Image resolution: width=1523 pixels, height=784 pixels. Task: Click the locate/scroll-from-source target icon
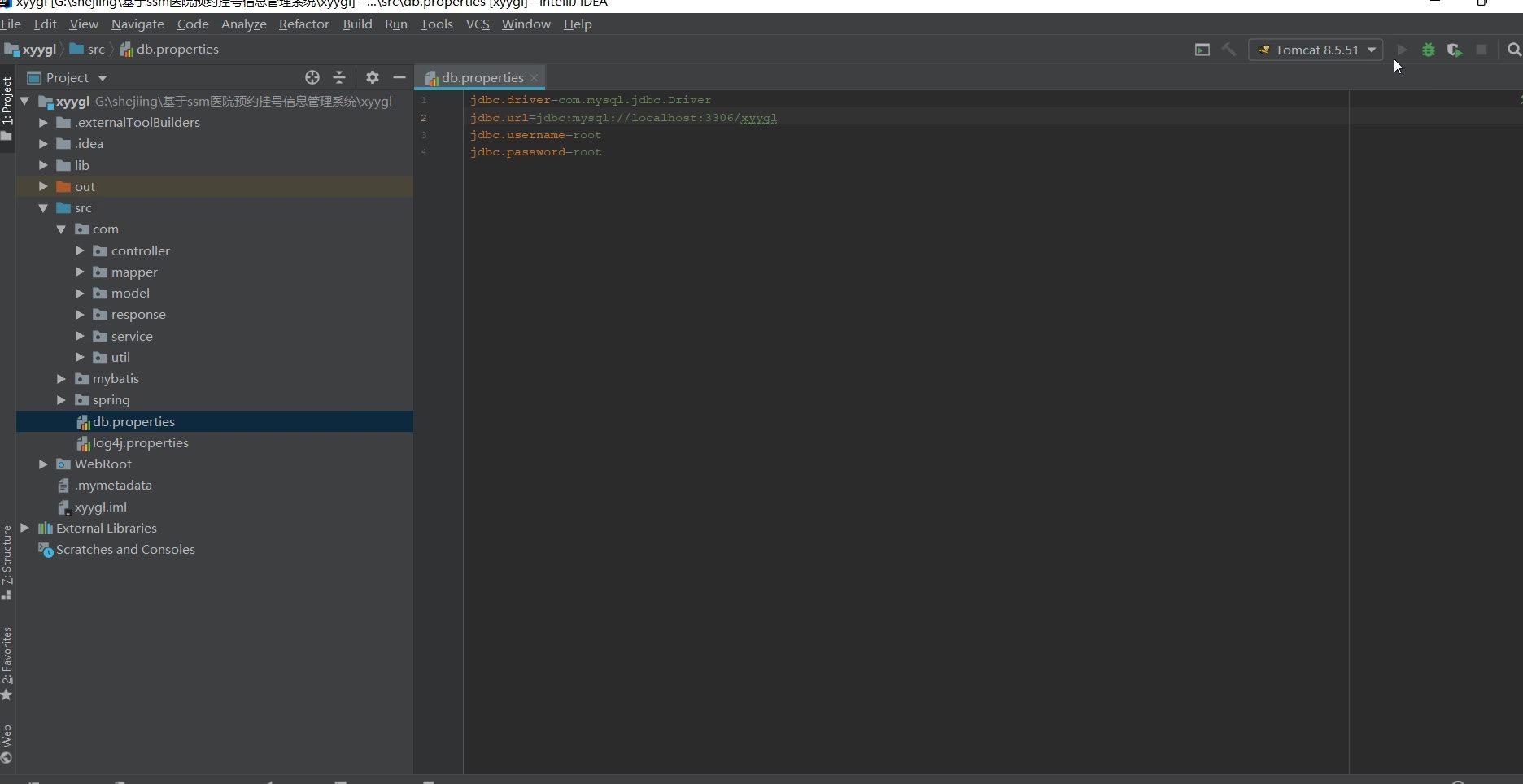click(312, 77)
